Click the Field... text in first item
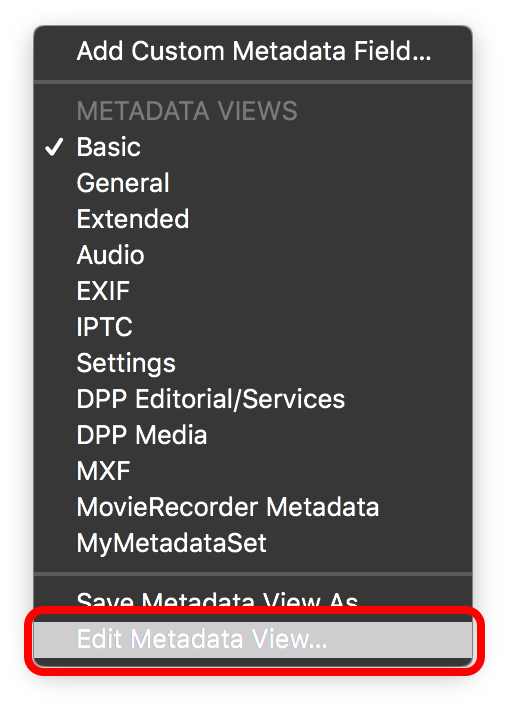Viewport: 506px width, 708px height. pyautogui.click(x=392, y=51)
